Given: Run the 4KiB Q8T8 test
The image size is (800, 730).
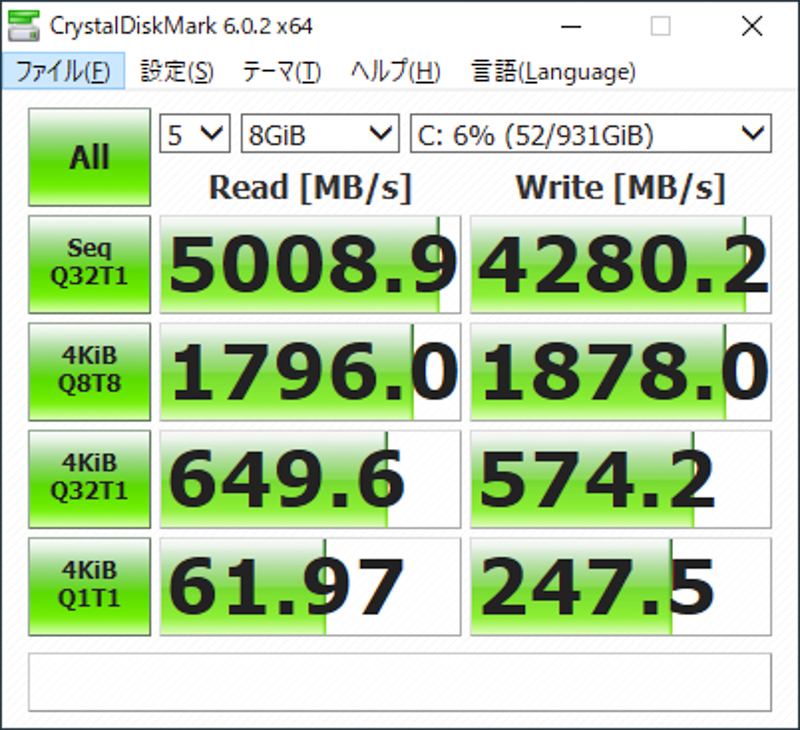Looking at the screenshot, I should pos(88,371).
